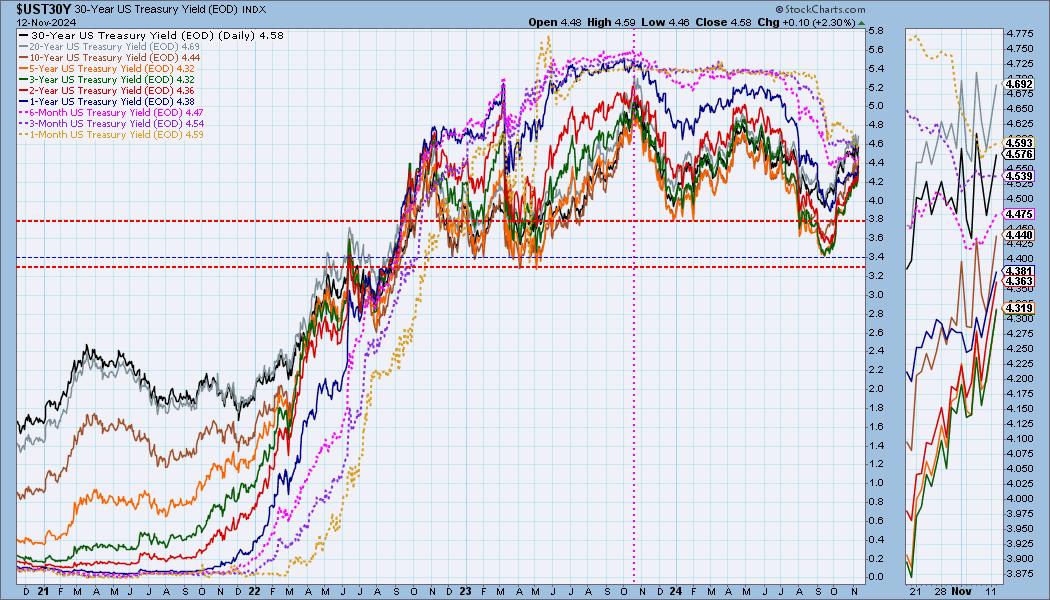1050x600 pixels.
Task: Click year label 24 on the main time axis
Action: [676, 591]
